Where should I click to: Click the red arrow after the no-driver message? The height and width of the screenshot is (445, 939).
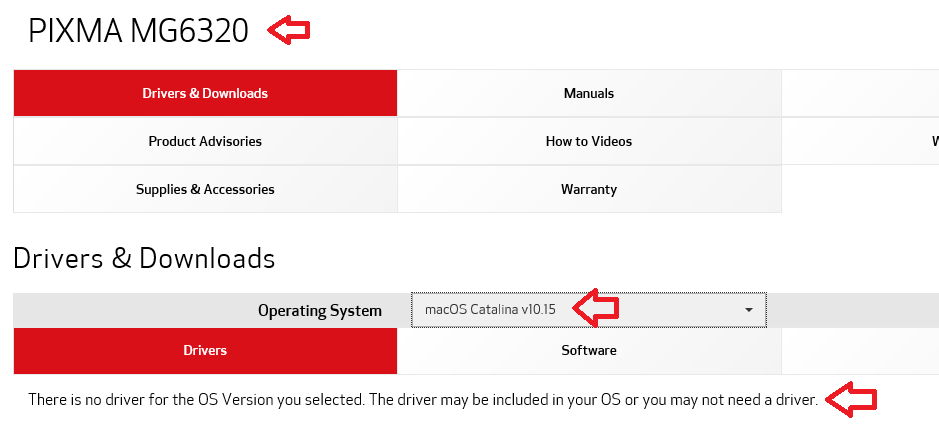pyautogui.click(x=854, y=399)
